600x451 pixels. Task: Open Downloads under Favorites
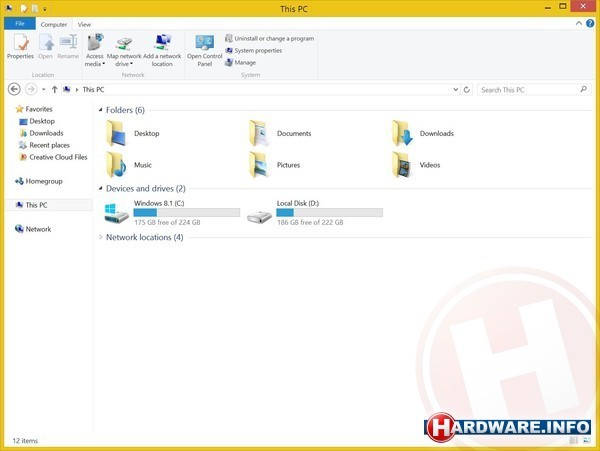coord(41,133)
